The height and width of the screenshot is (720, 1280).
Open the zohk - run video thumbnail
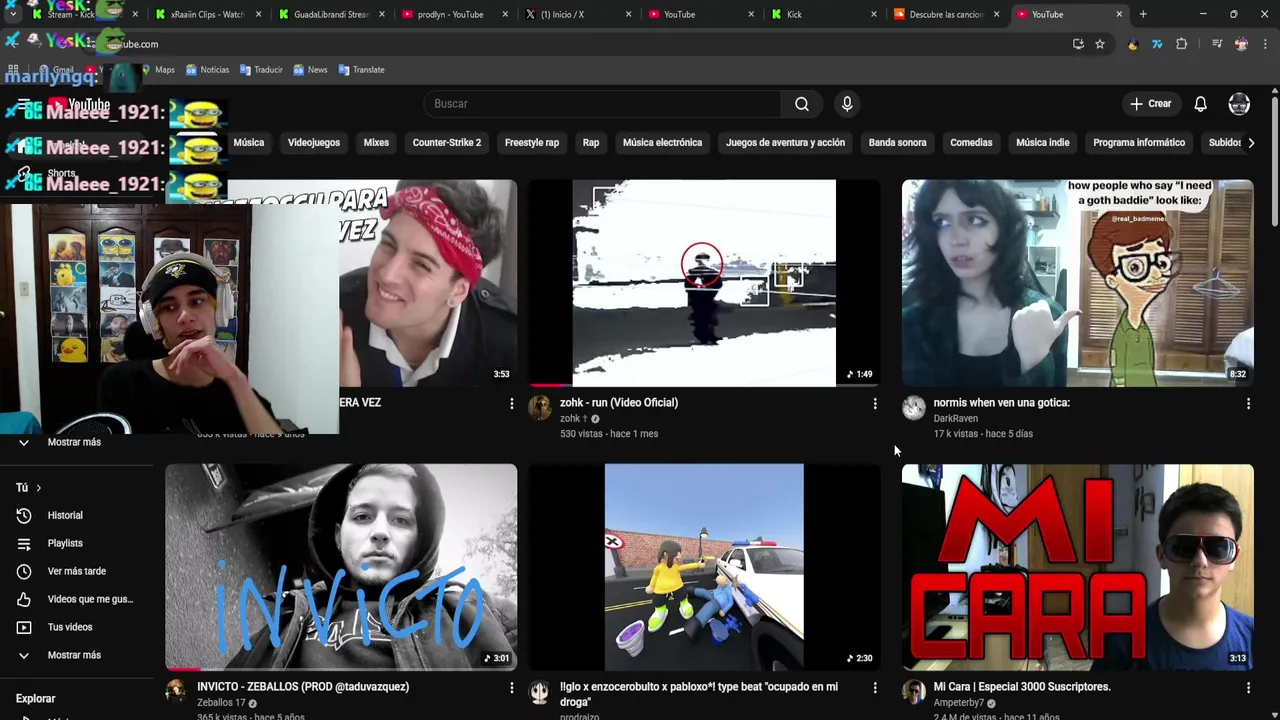pyautogui.click(x=704, y=283)
